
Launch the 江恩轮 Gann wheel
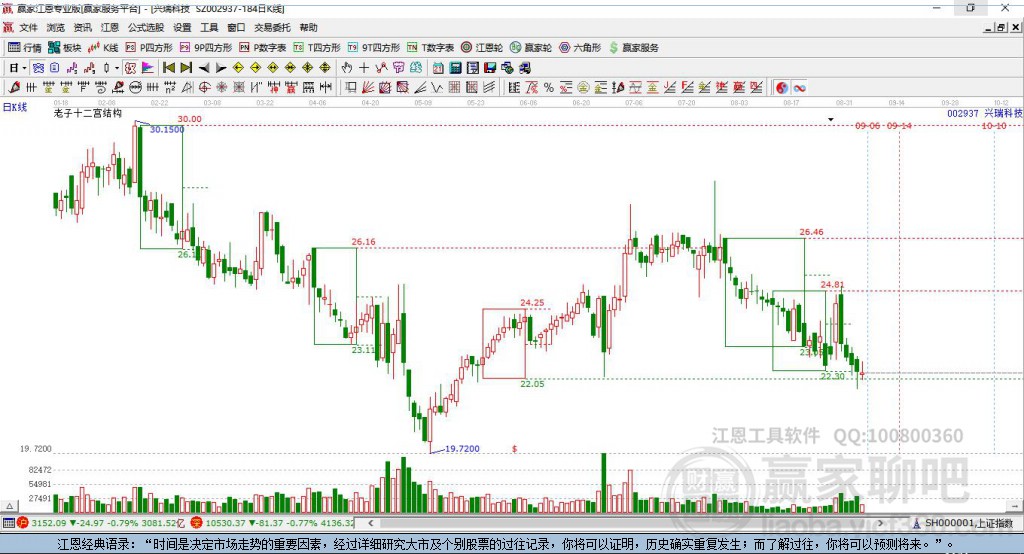(x=482, y=48)
